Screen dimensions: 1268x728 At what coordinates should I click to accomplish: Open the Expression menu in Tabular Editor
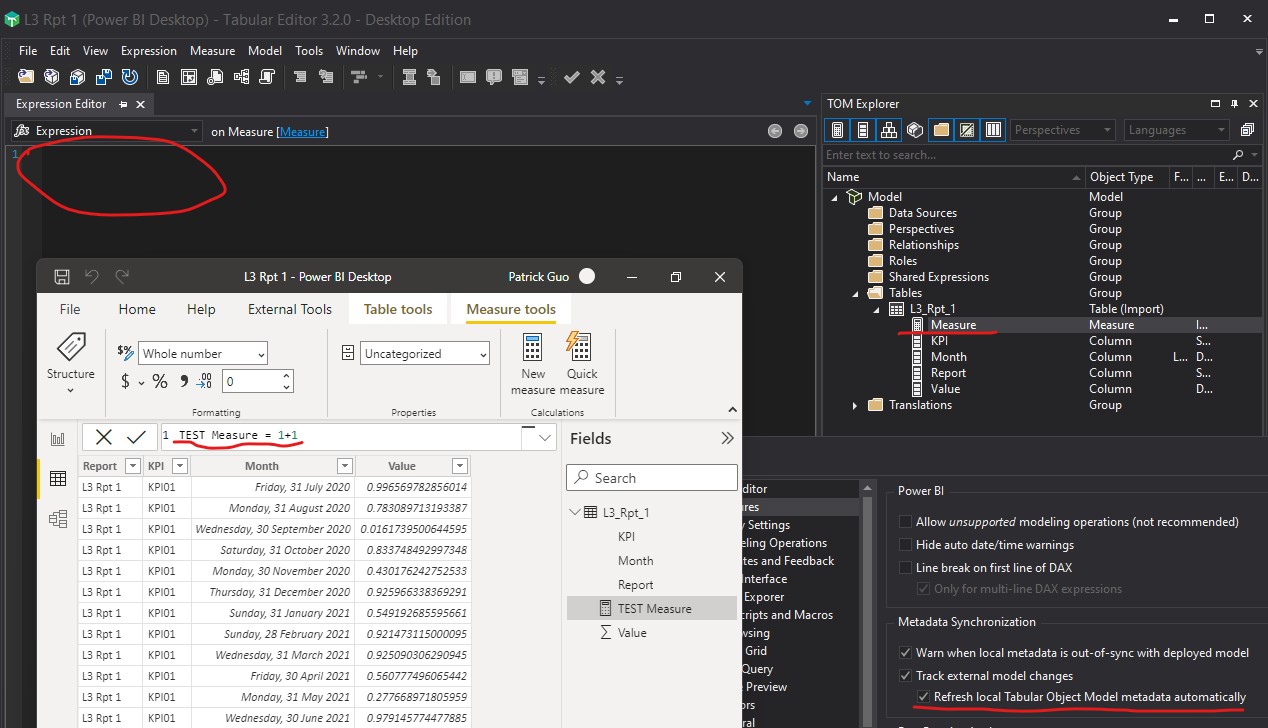click(x=148, y=50)
